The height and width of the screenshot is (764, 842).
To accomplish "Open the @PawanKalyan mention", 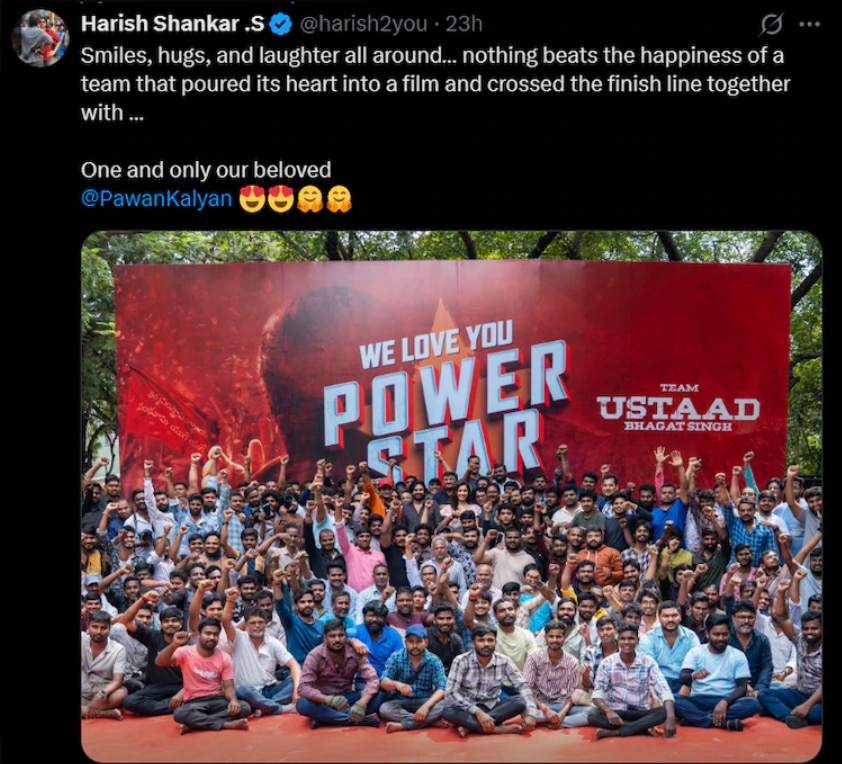I will coord(156,199).
